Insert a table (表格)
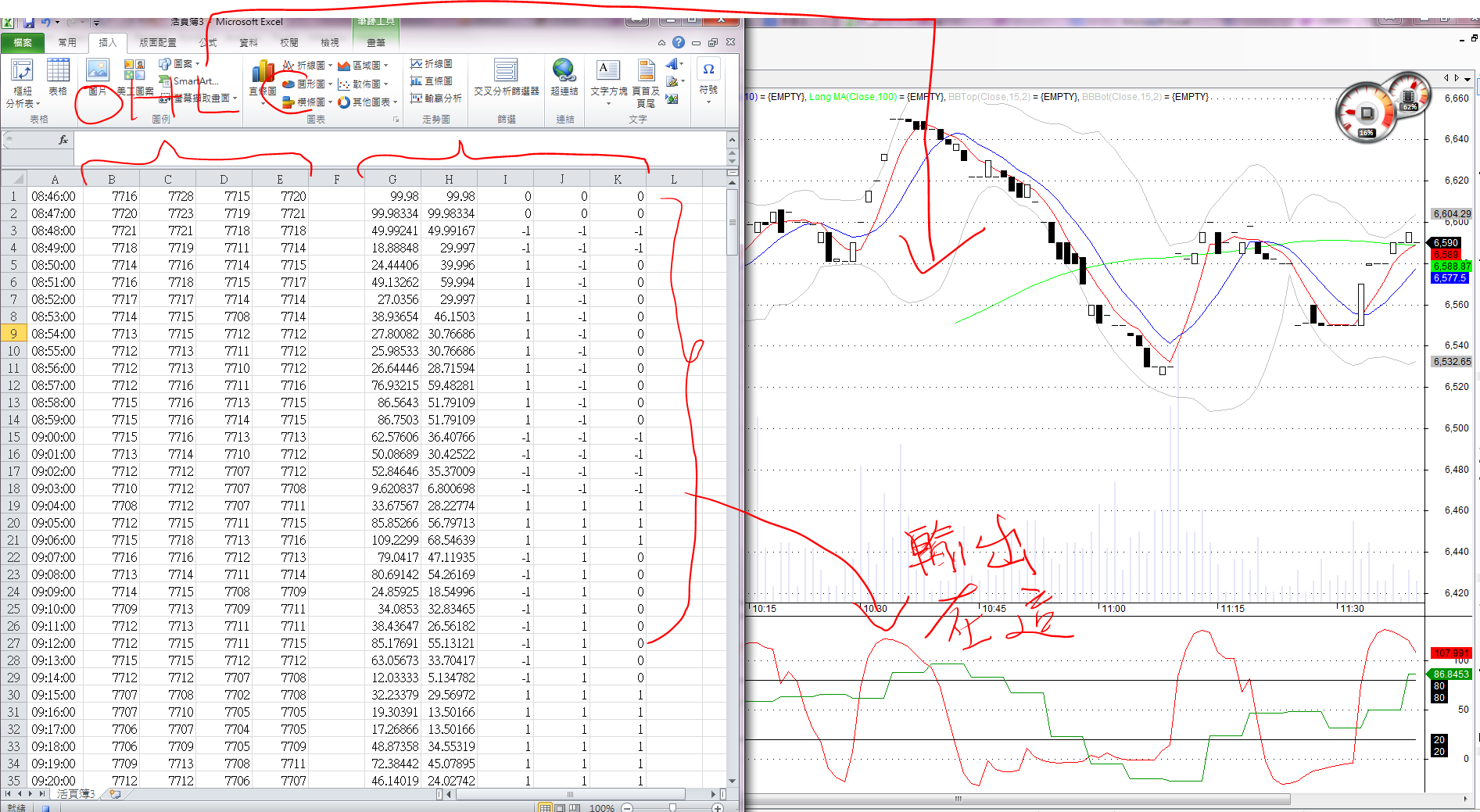 point(58,77)
